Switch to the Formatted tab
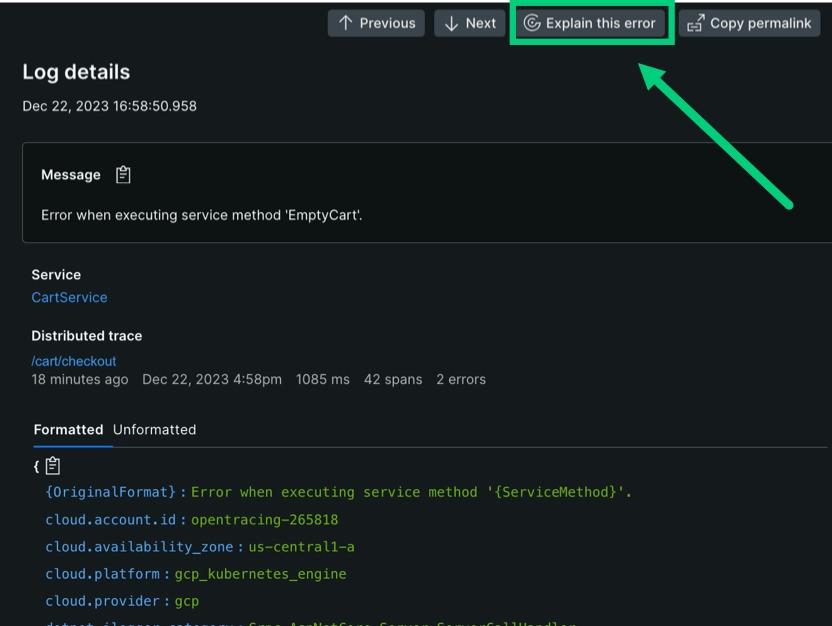 68,430
